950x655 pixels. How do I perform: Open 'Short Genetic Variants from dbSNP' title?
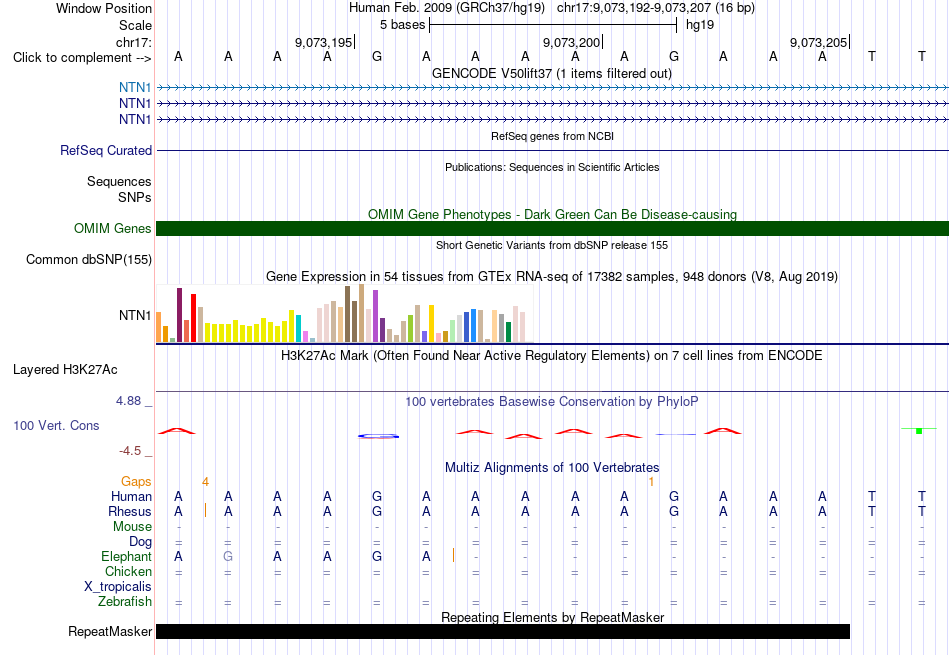pos(552,245)
